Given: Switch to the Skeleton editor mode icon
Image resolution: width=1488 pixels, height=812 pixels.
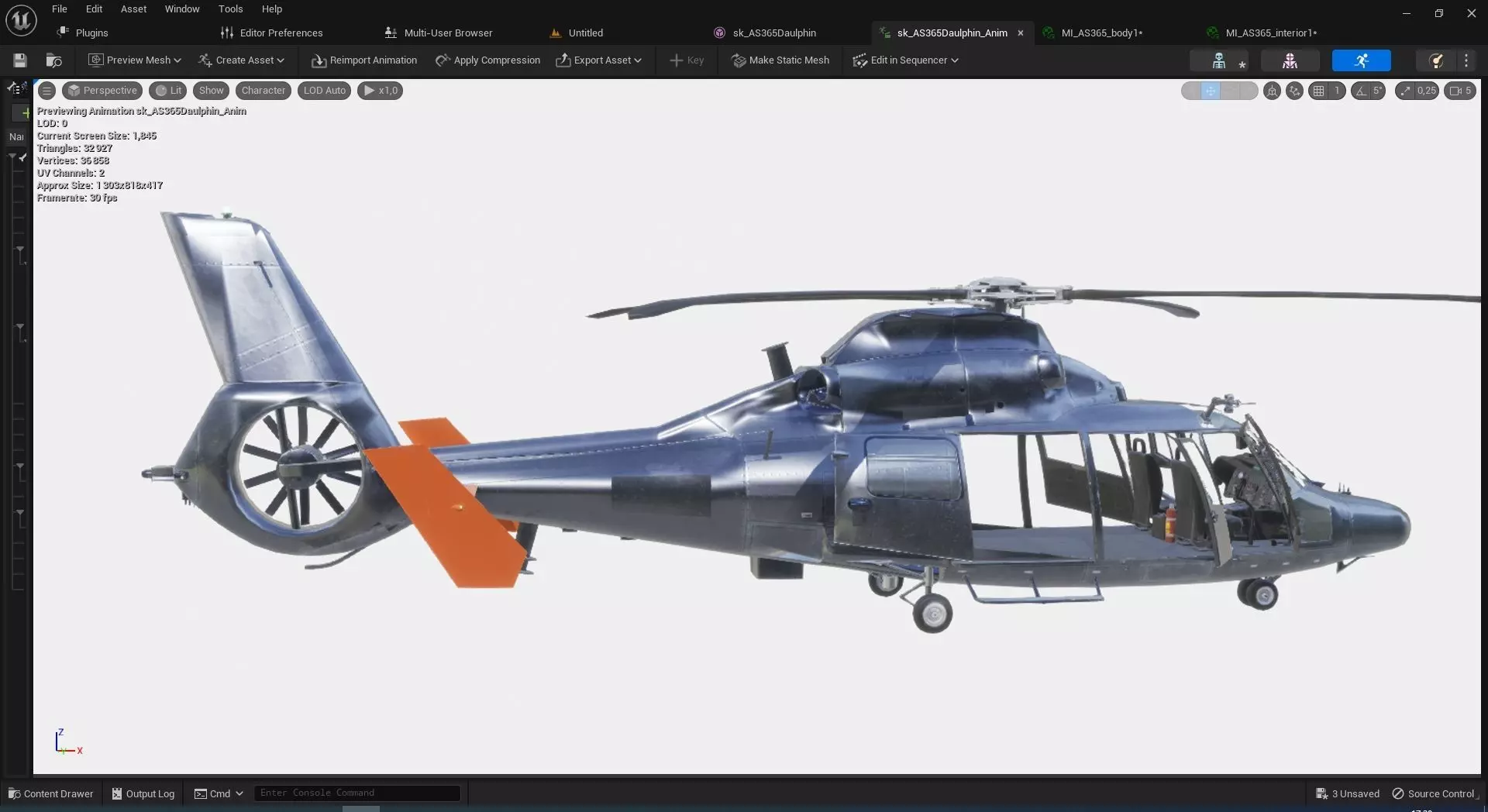Looking at the screenshot, I should pos(1219,60).
